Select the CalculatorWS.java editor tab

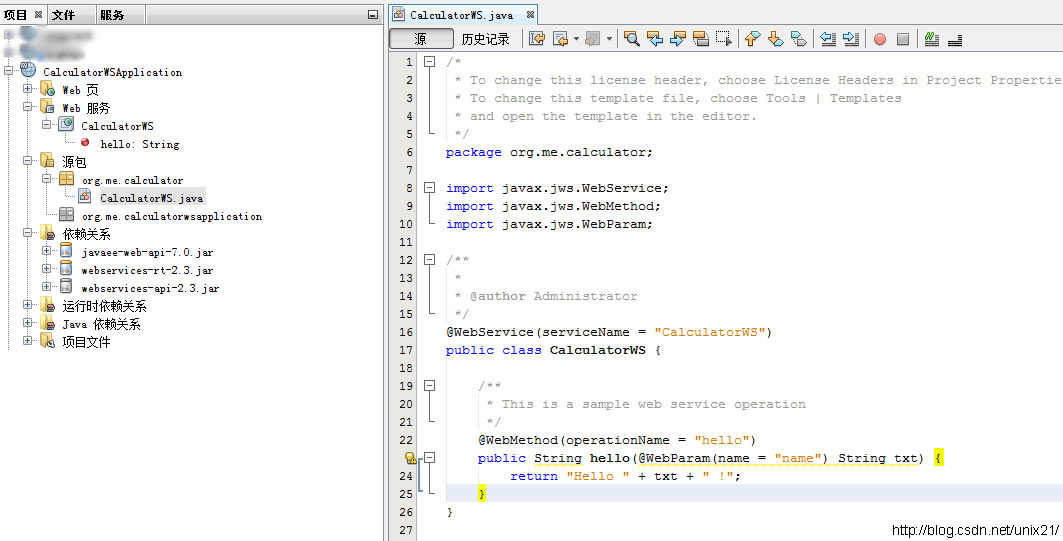coord(461,15)
